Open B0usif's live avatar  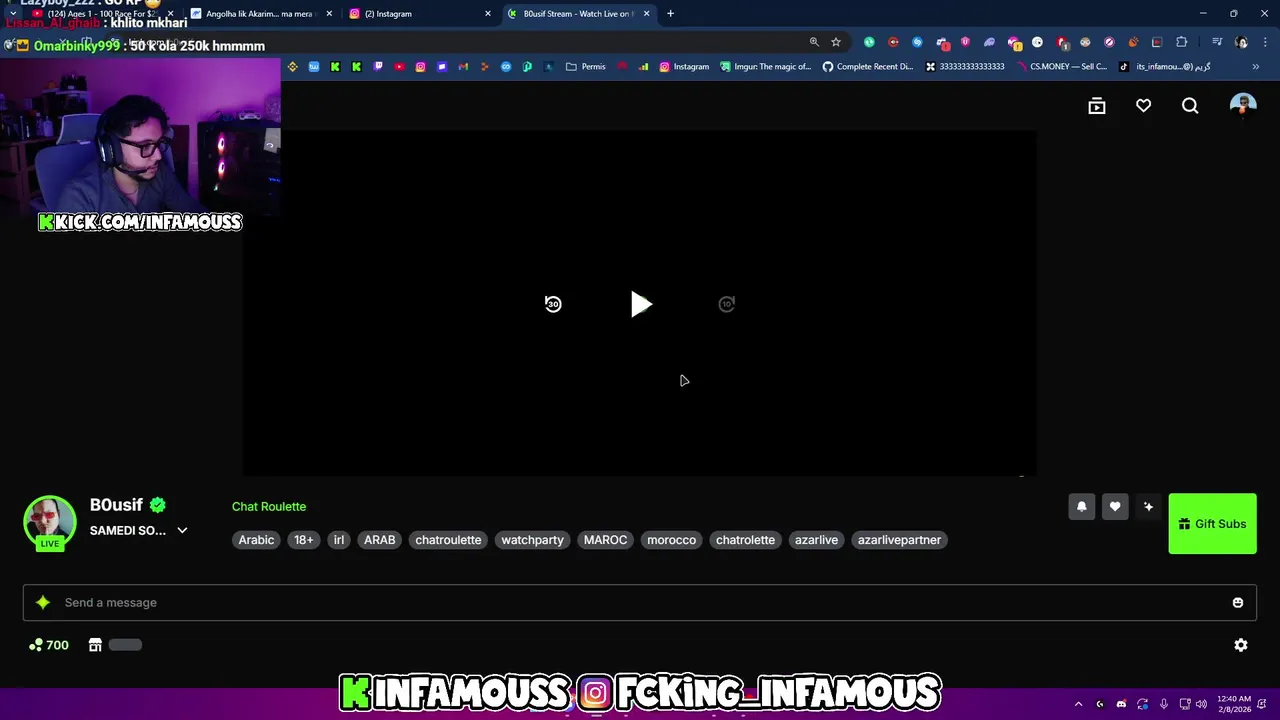click(49, 522)
